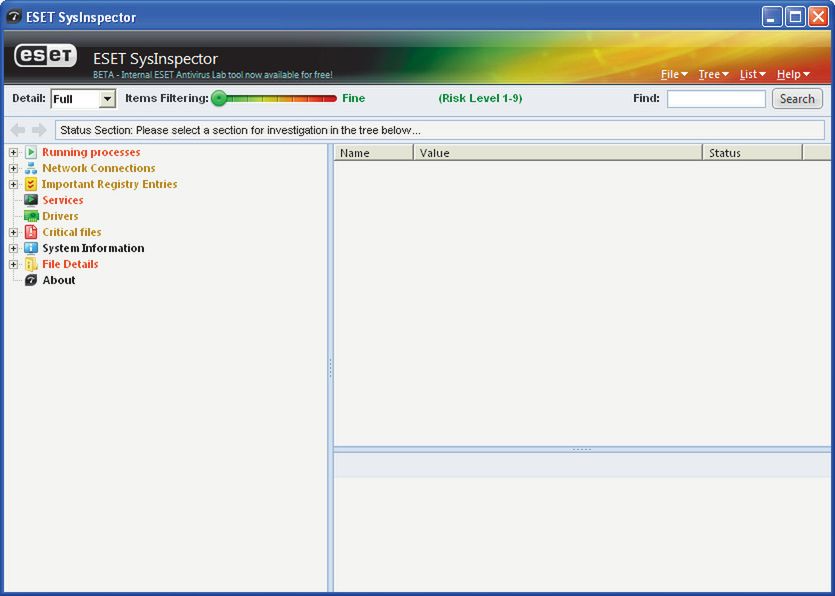Expand the Running processes node
The width and height of the screenshot is (835, 596).
pos(13,152)
